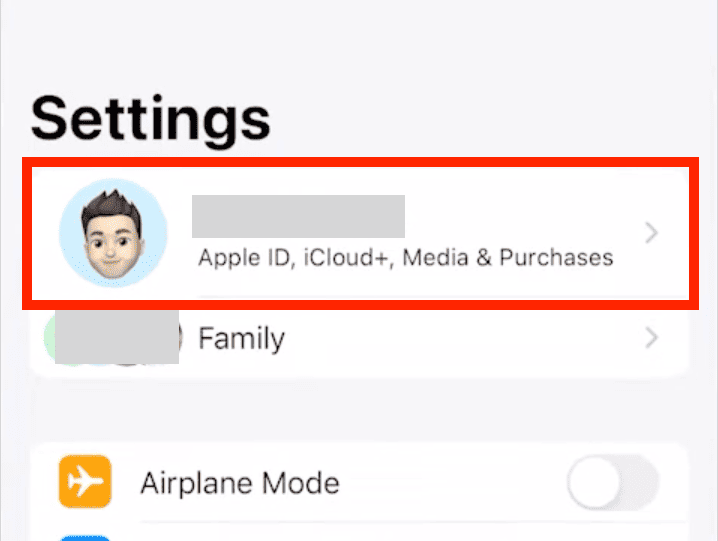Image resolution: width=718 pixels, height=541 pixels.
Task: Select the Airplane Mode label
Action: click(240, 484)
